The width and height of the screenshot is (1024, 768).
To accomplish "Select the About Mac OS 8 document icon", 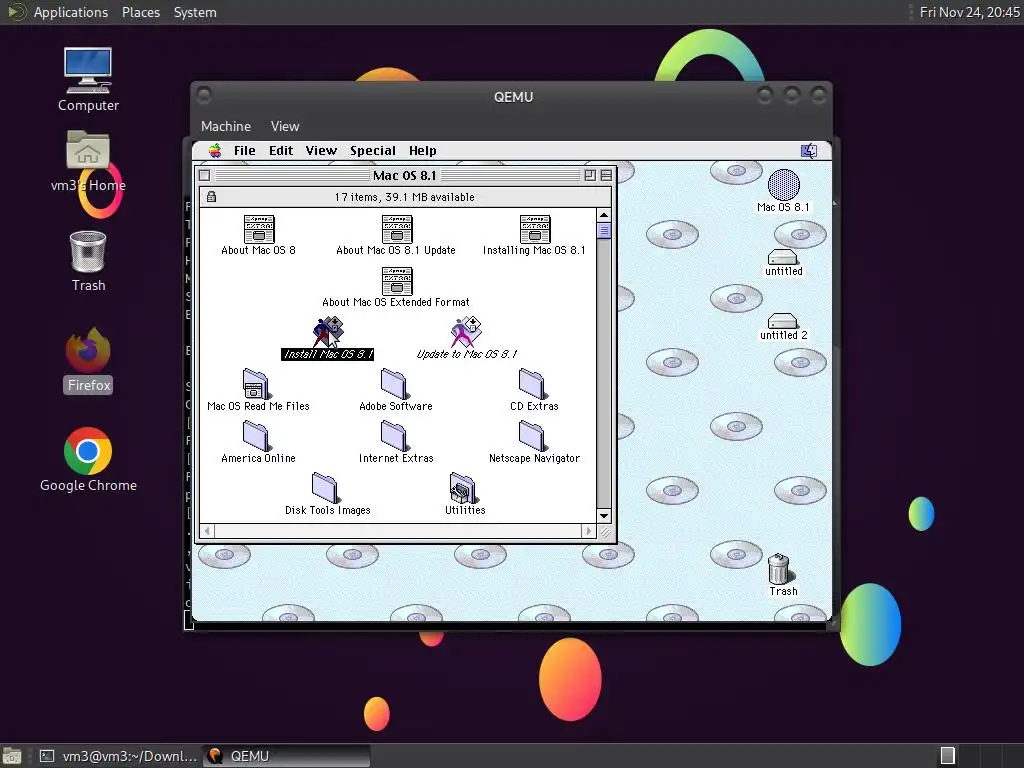I will point(259,229).
